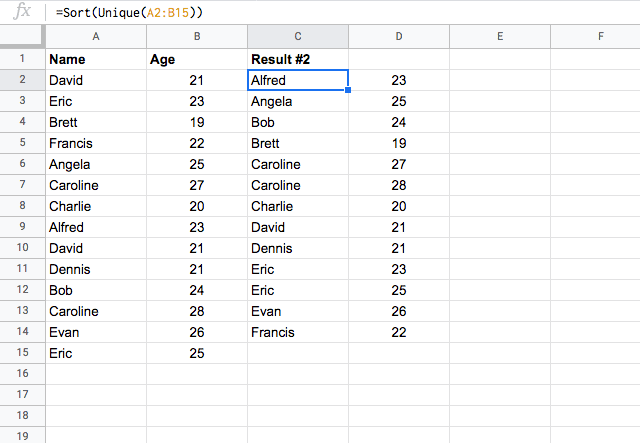640x443 pixels.
Task: Click cell C3 containing 'Angela'
Action: (298, 101)
